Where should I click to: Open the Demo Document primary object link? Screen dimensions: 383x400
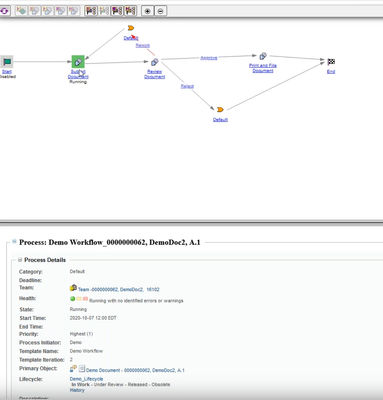135,370
